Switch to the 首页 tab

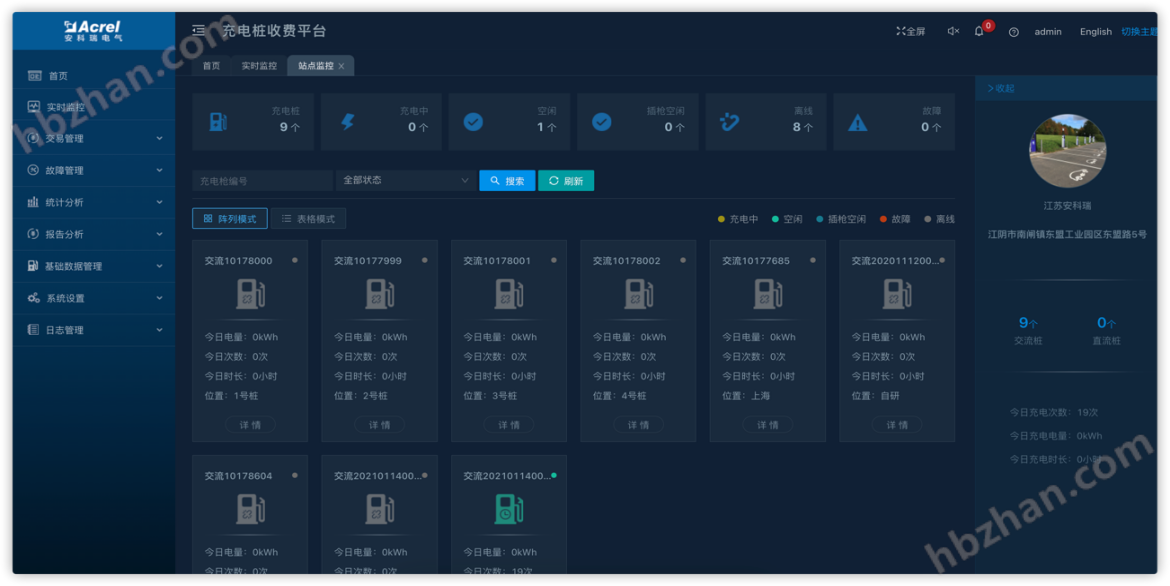tap(210, 65)
